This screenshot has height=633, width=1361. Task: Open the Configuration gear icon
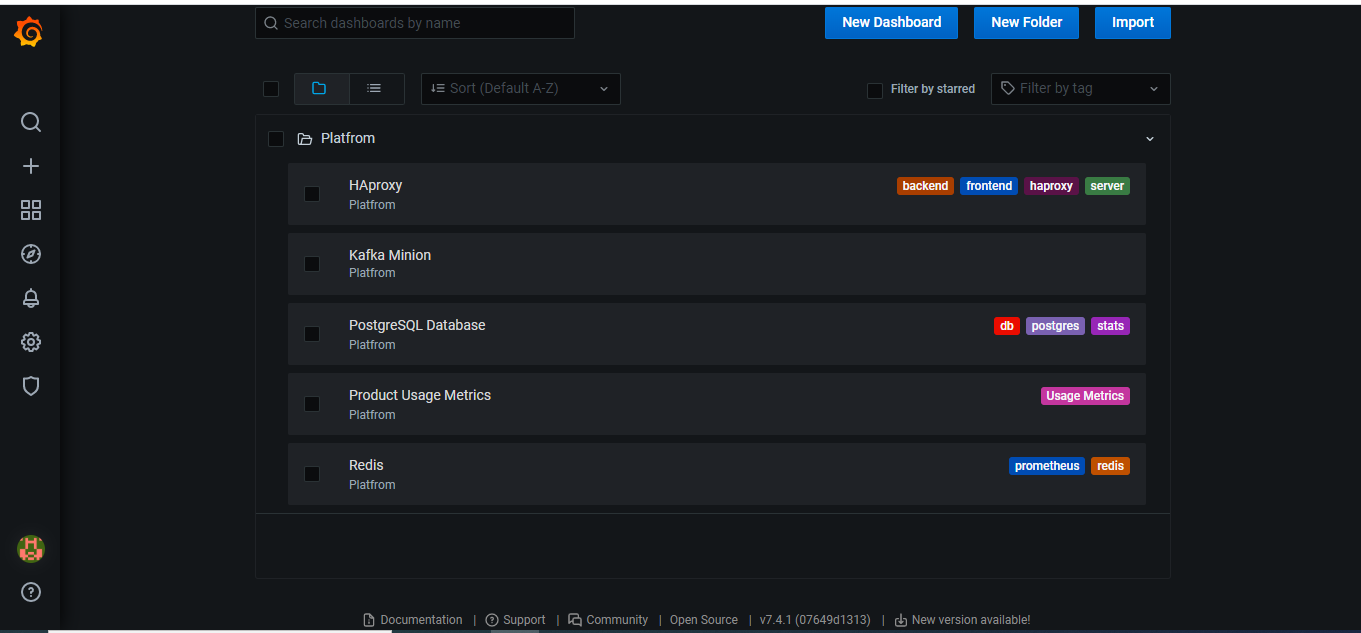click(x=31, y=342)
